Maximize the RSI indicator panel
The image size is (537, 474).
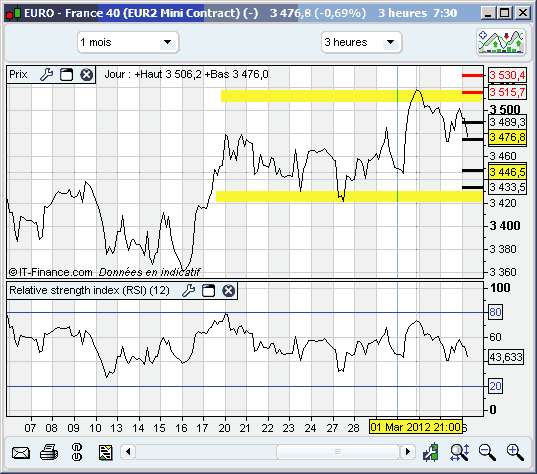click(x=209, y=290)
